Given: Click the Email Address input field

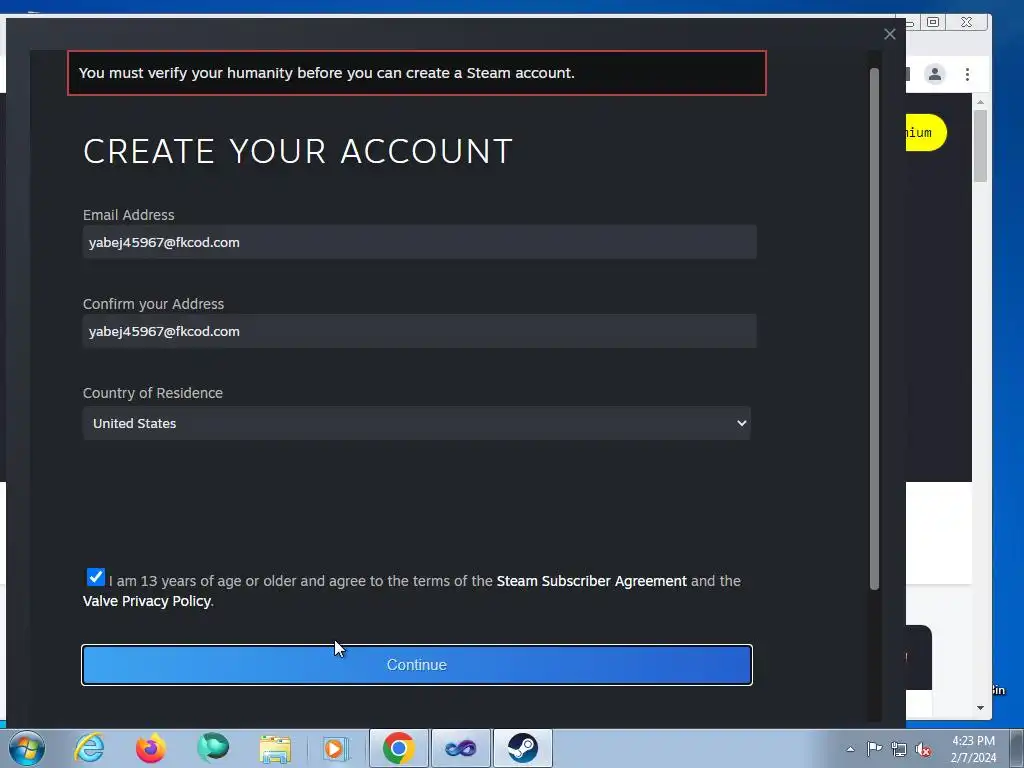Looking at the screenshot, I should (x=419, y=242).
